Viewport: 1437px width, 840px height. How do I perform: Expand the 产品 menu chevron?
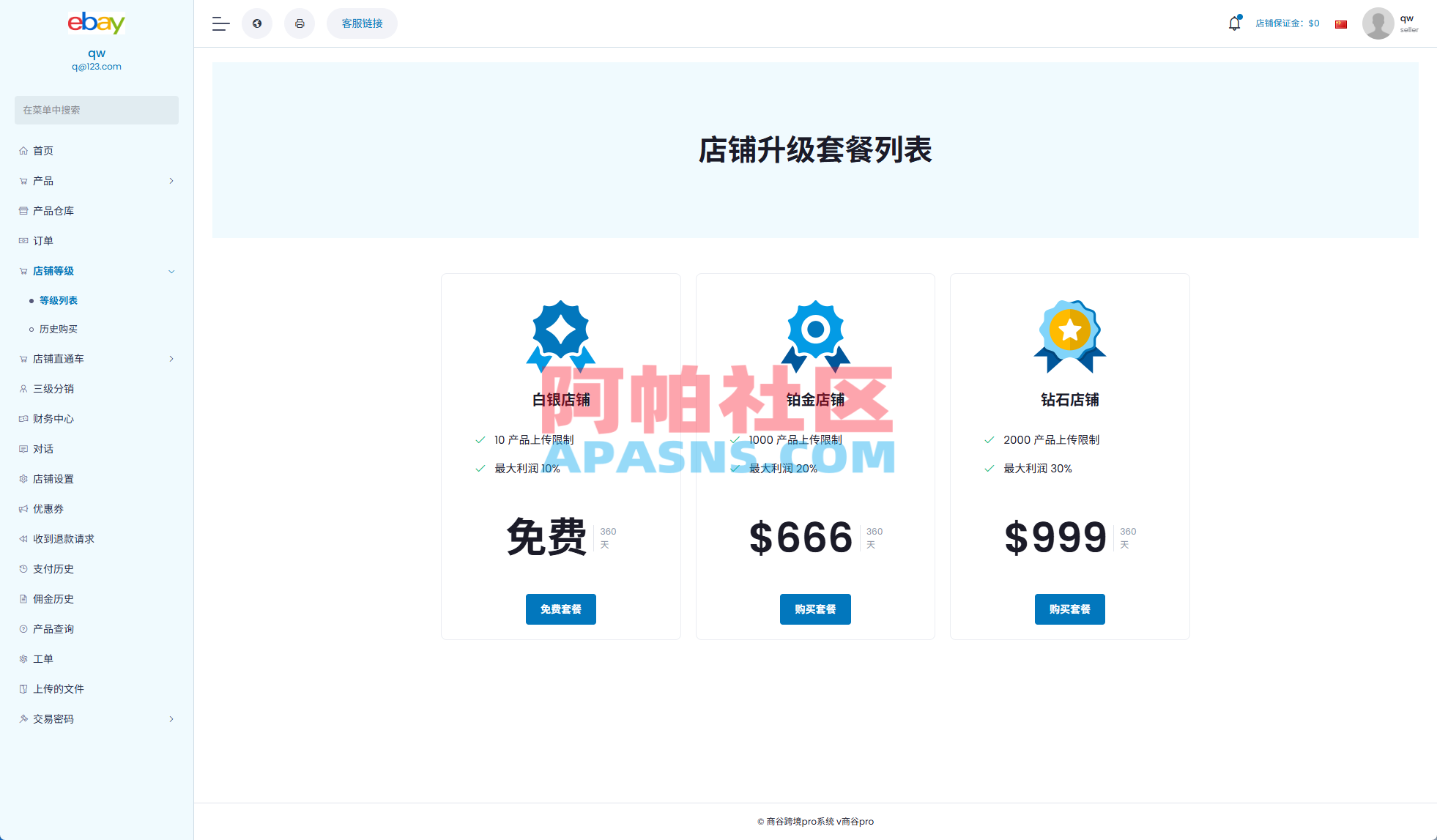(x=171, y=180)
